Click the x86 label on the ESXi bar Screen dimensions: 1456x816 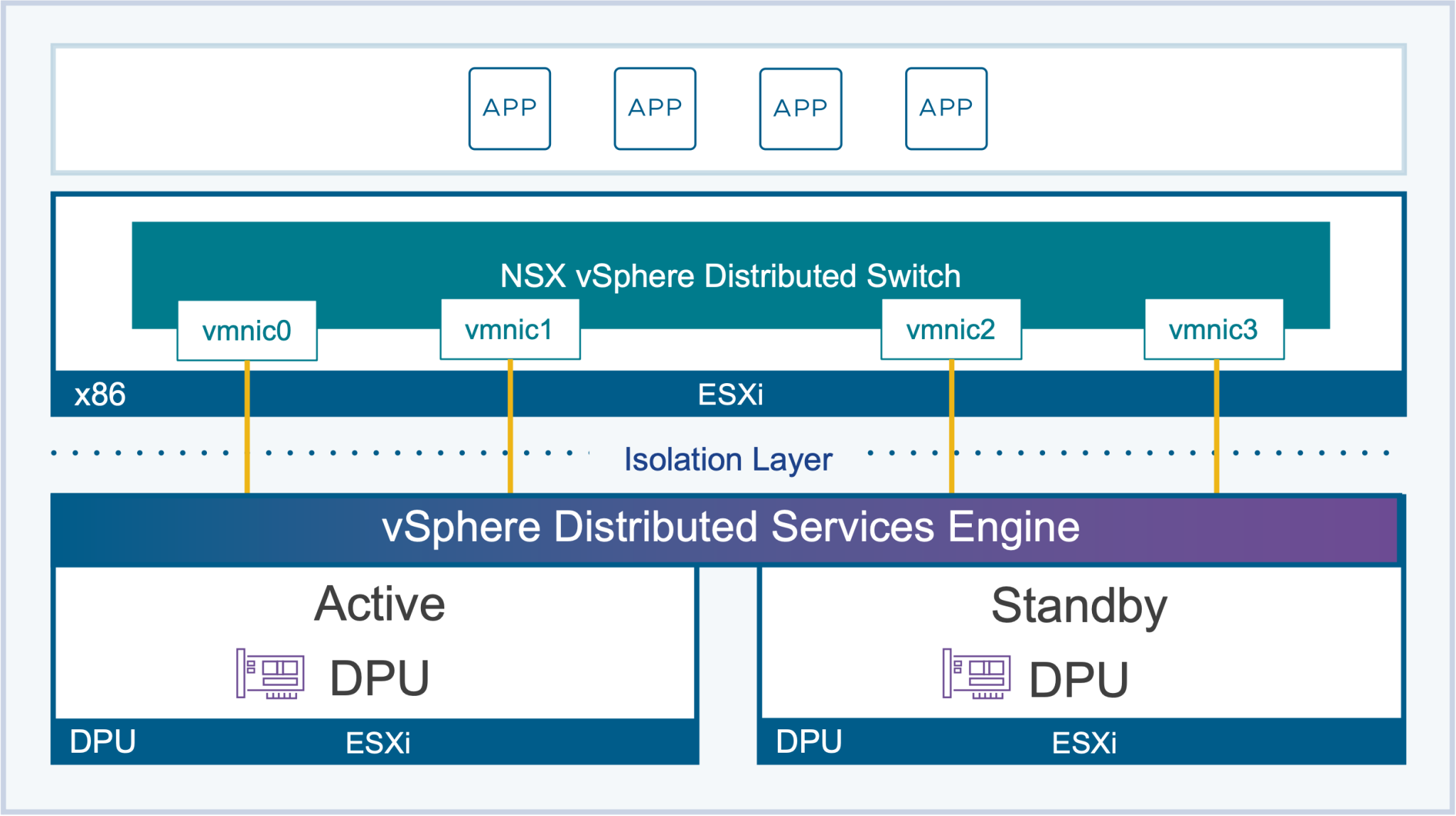point(98,395)
